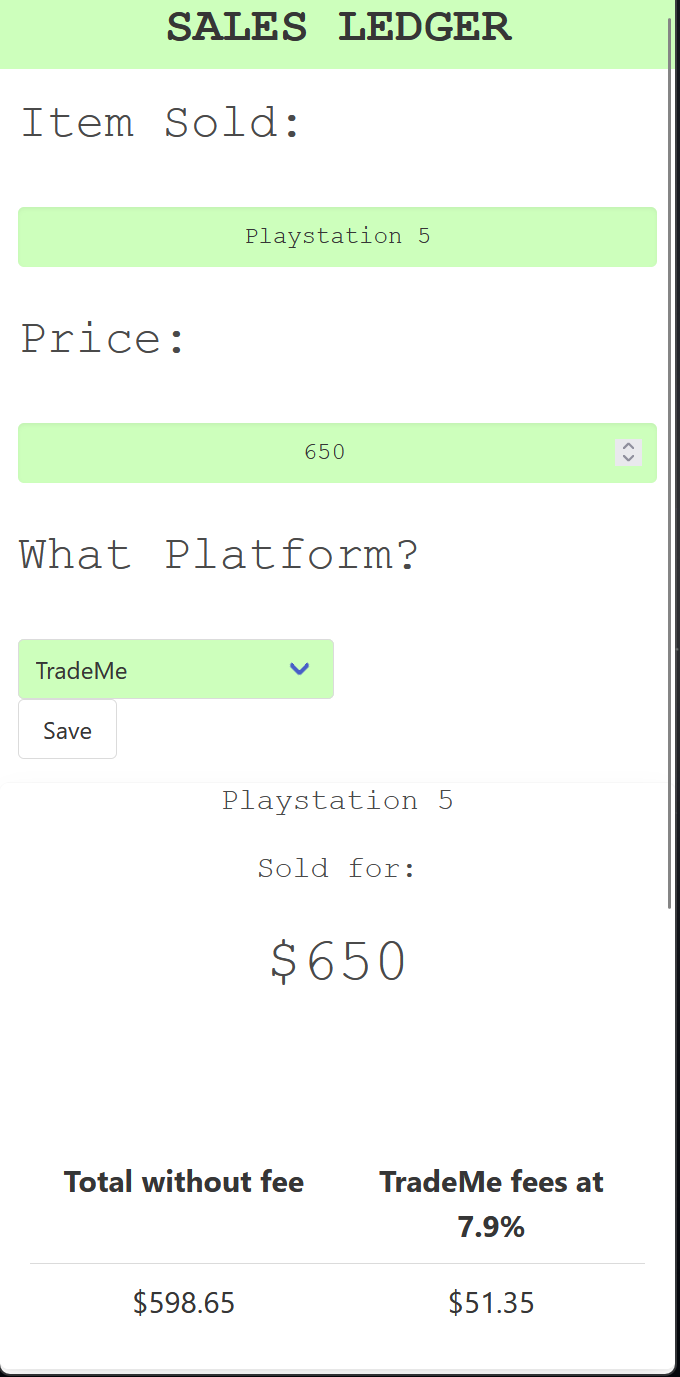
Task: Click the Sold for: text
Action: point(337,868)
